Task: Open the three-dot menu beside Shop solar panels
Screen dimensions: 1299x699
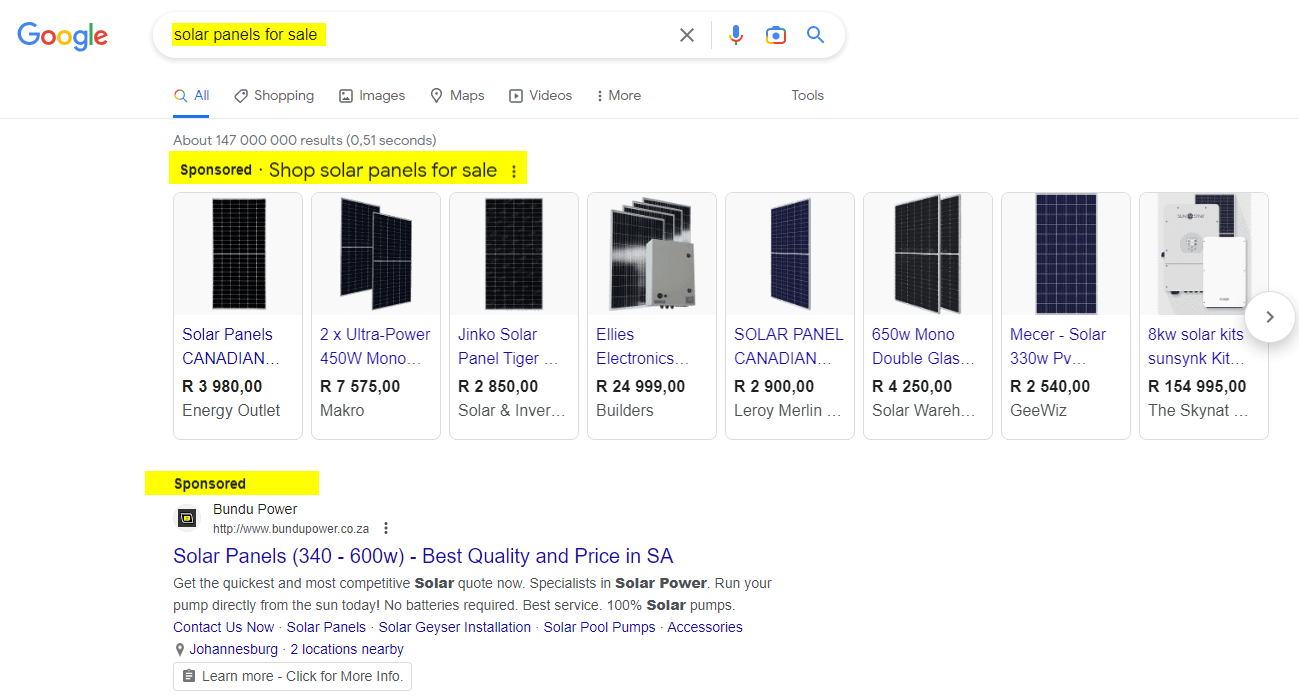Action: coord(514,171)
